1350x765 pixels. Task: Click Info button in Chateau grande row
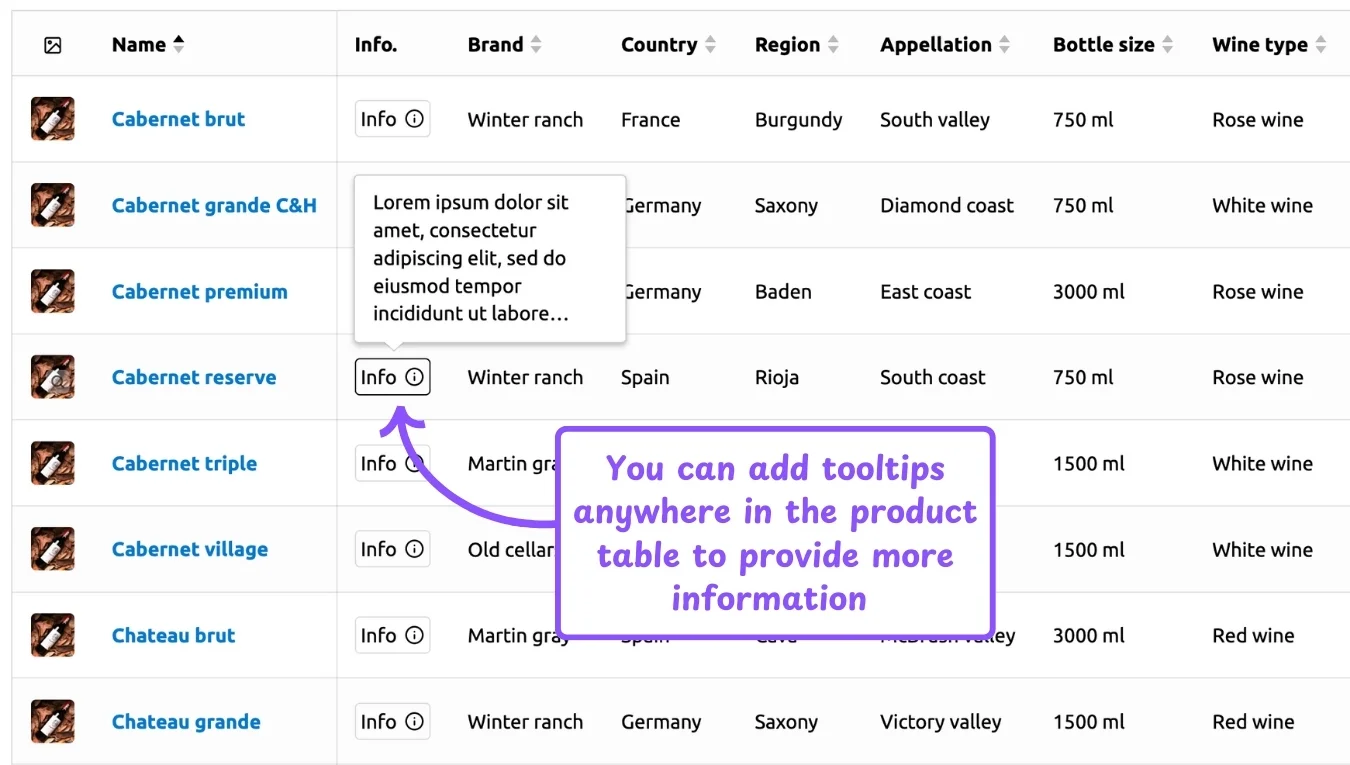click(392, 721)
